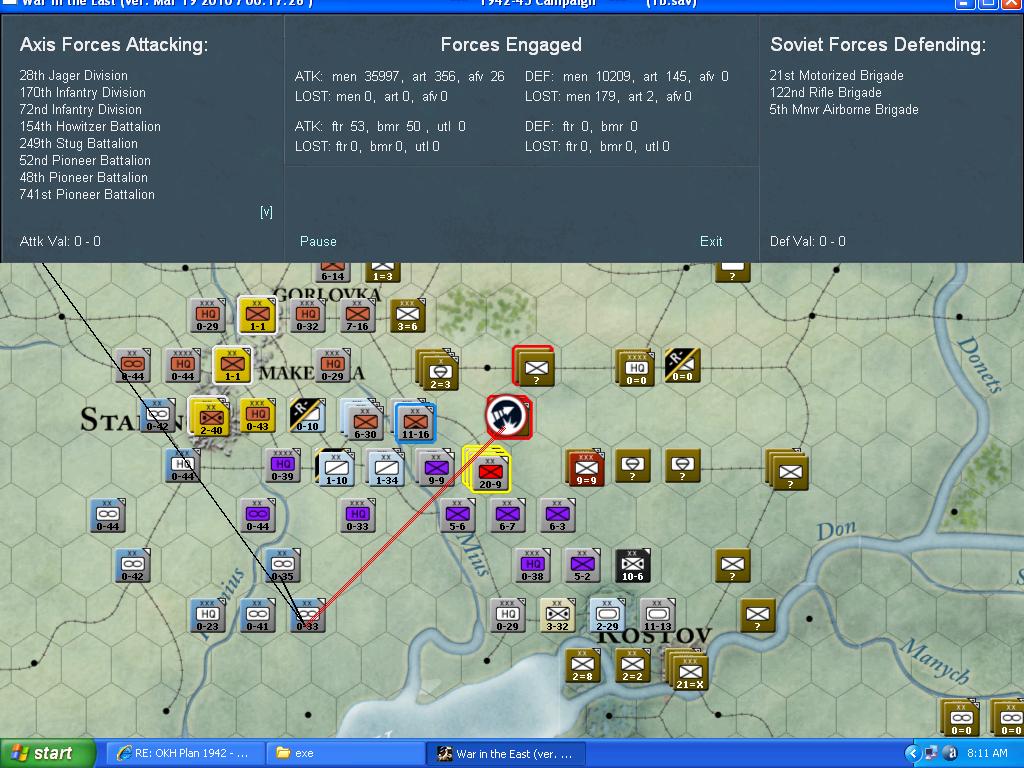Select the purple 6-7 infantry counter

tap(507, 515)
